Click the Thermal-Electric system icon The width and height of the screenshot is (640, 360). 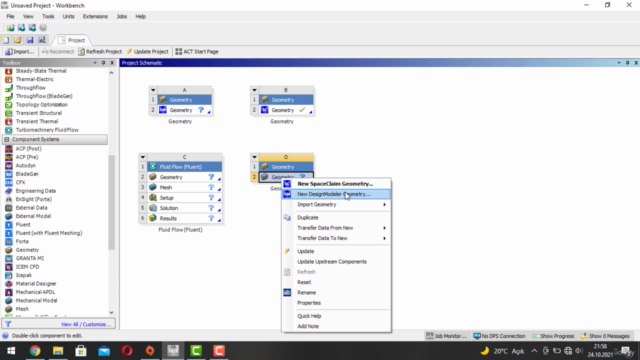(9, 79)
